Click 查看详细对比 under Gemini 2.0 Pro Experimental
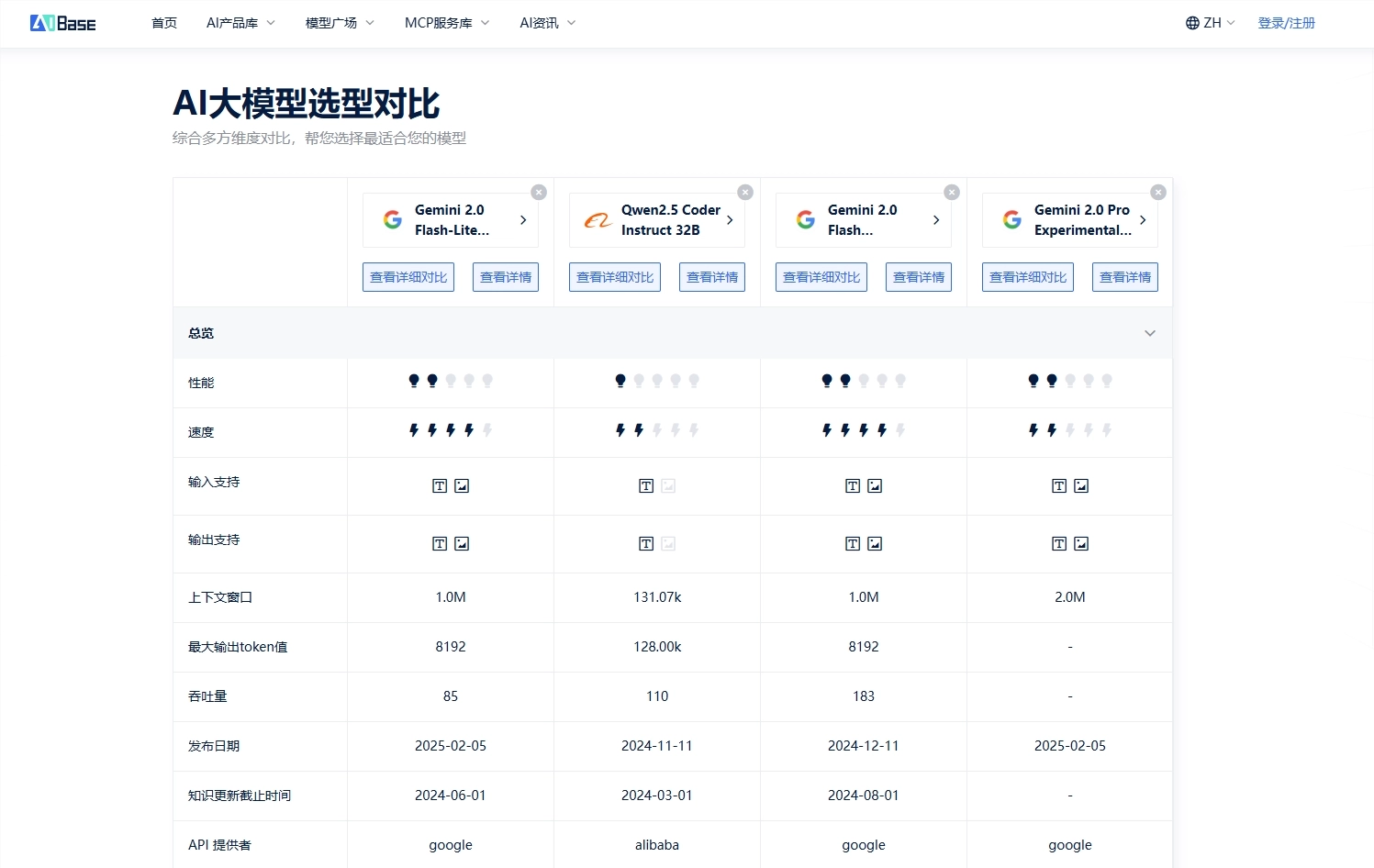This screenshot has height=868, width=1374. pos(1028,277)
